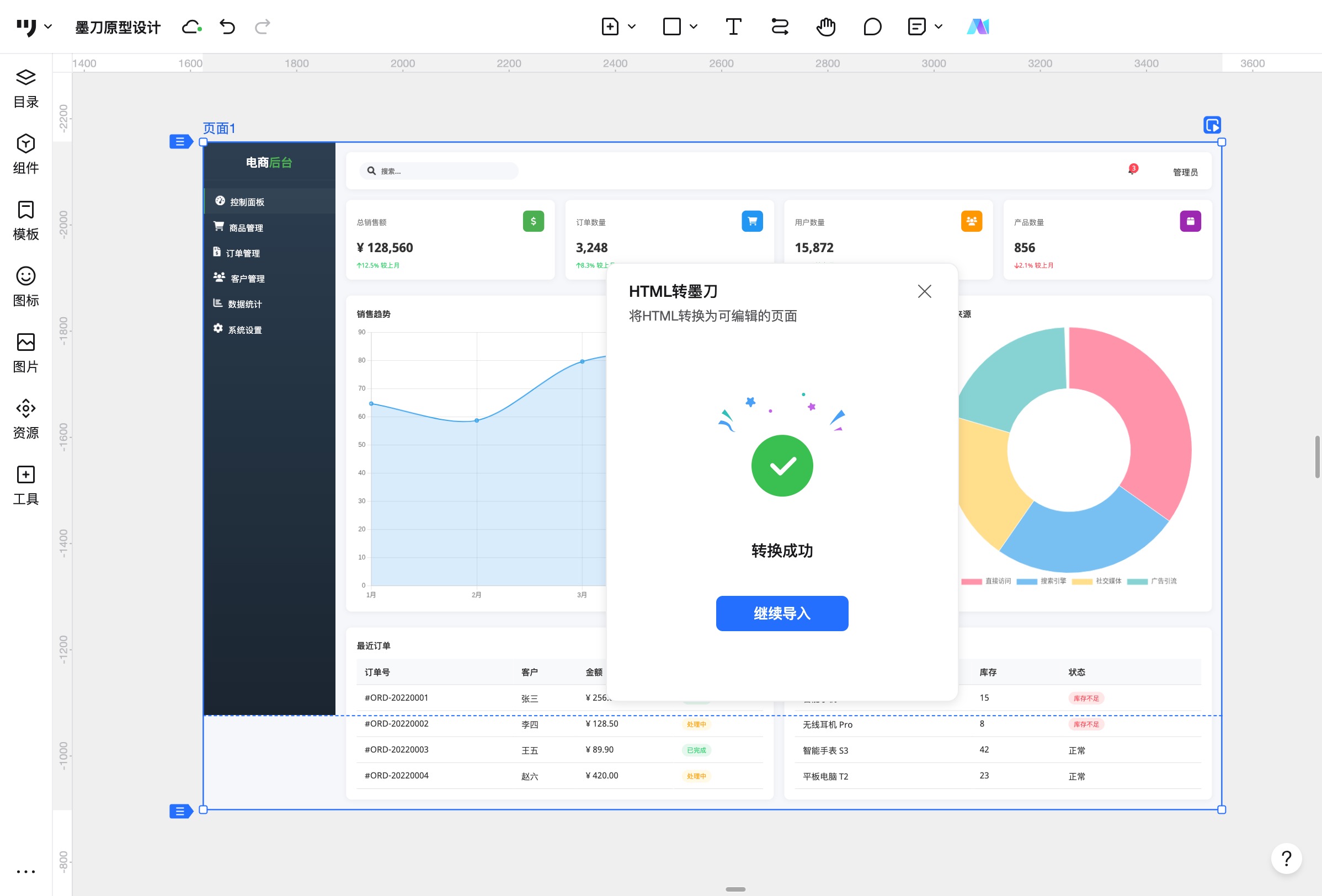Select the Text tool
1322x896 pixels.
(733, 26)
